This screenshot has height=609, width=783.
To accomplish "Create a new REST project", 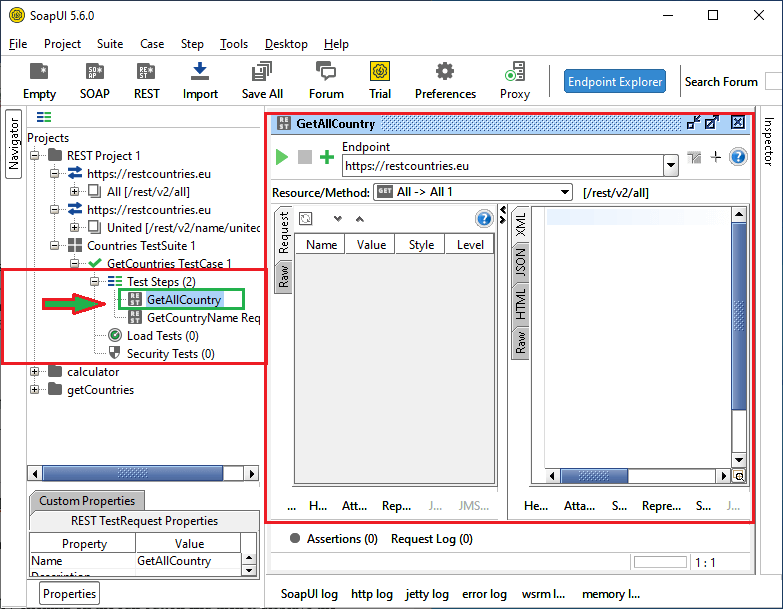I will [146, 81].
